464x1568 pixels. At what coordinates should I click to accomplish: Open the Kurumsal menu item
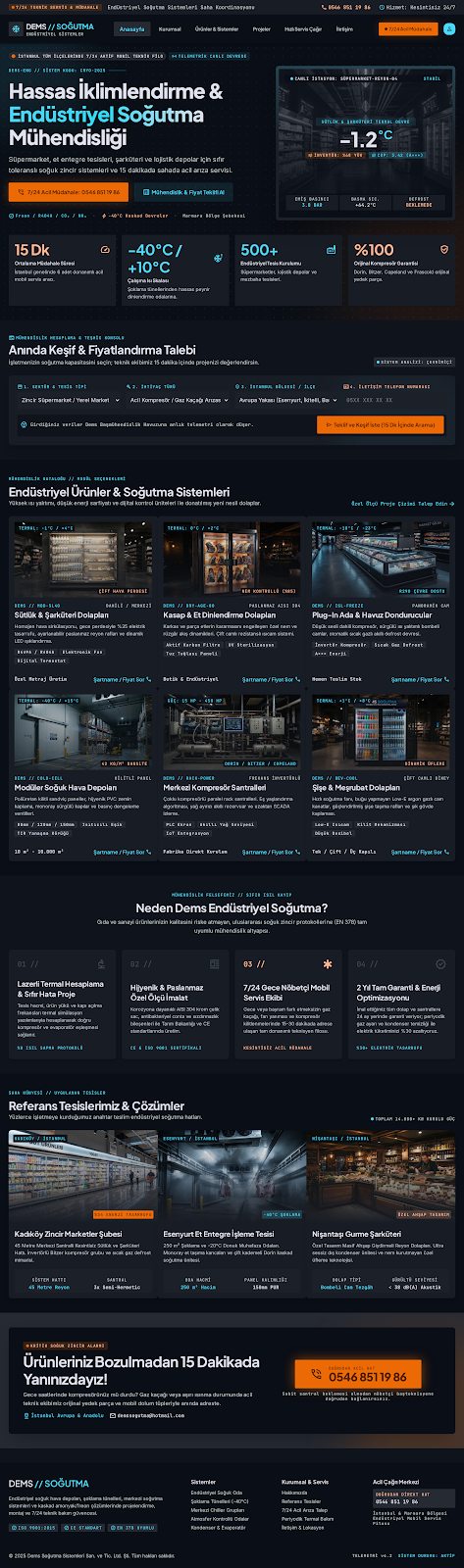click(170, 29)
